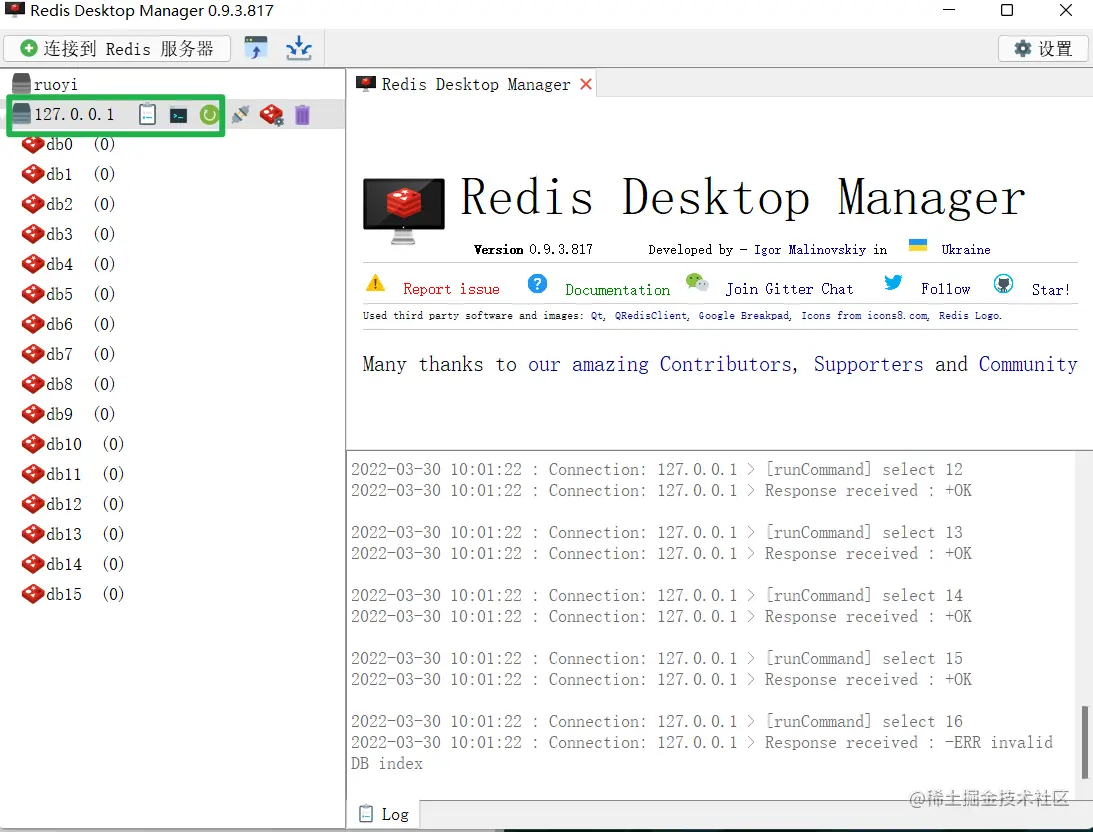This screenshot has height=832, width=1093.
Task: Click the edit connection settings Redis gear icon
Action: pyautogui.click(x=272, y=114)
